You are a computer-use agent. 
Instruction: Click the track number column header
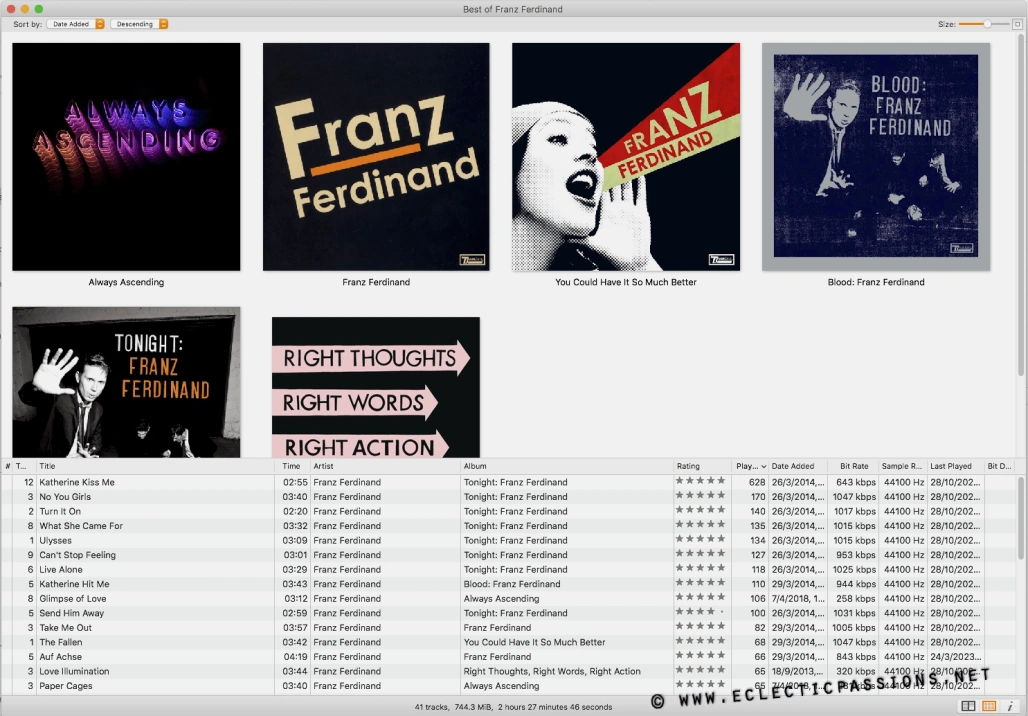(x=24, y=466)
